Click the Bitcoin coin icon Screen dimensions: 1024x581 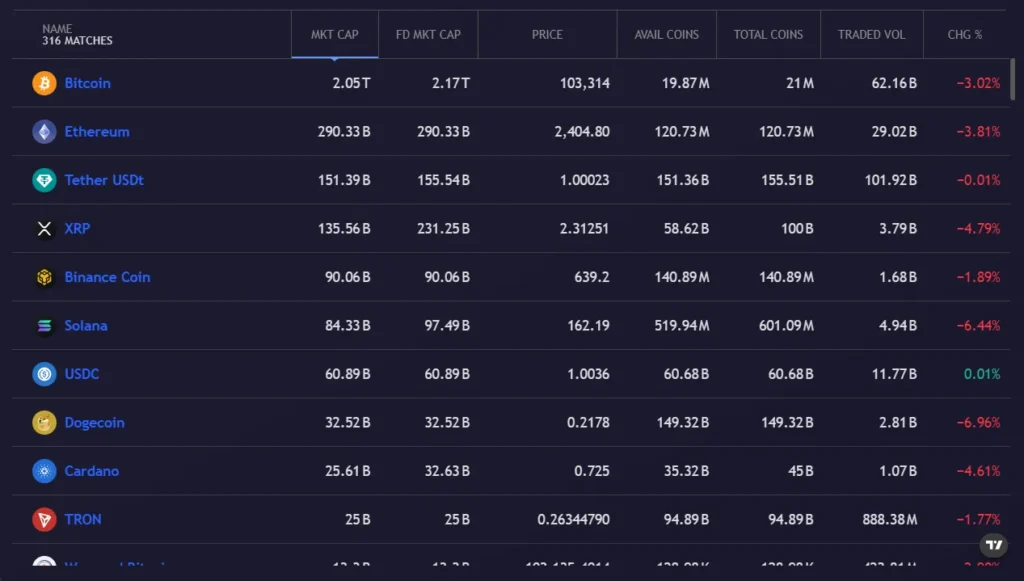(44, 83)
